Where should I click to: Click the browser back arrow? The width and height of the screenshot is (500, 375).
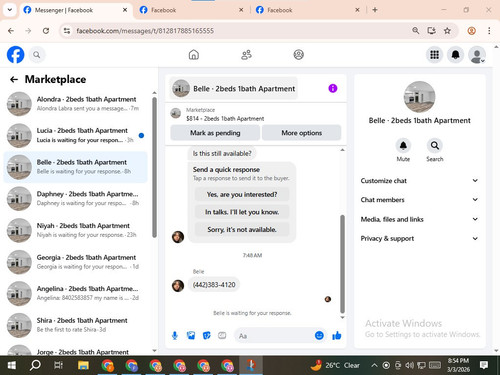tap(11, 31)
